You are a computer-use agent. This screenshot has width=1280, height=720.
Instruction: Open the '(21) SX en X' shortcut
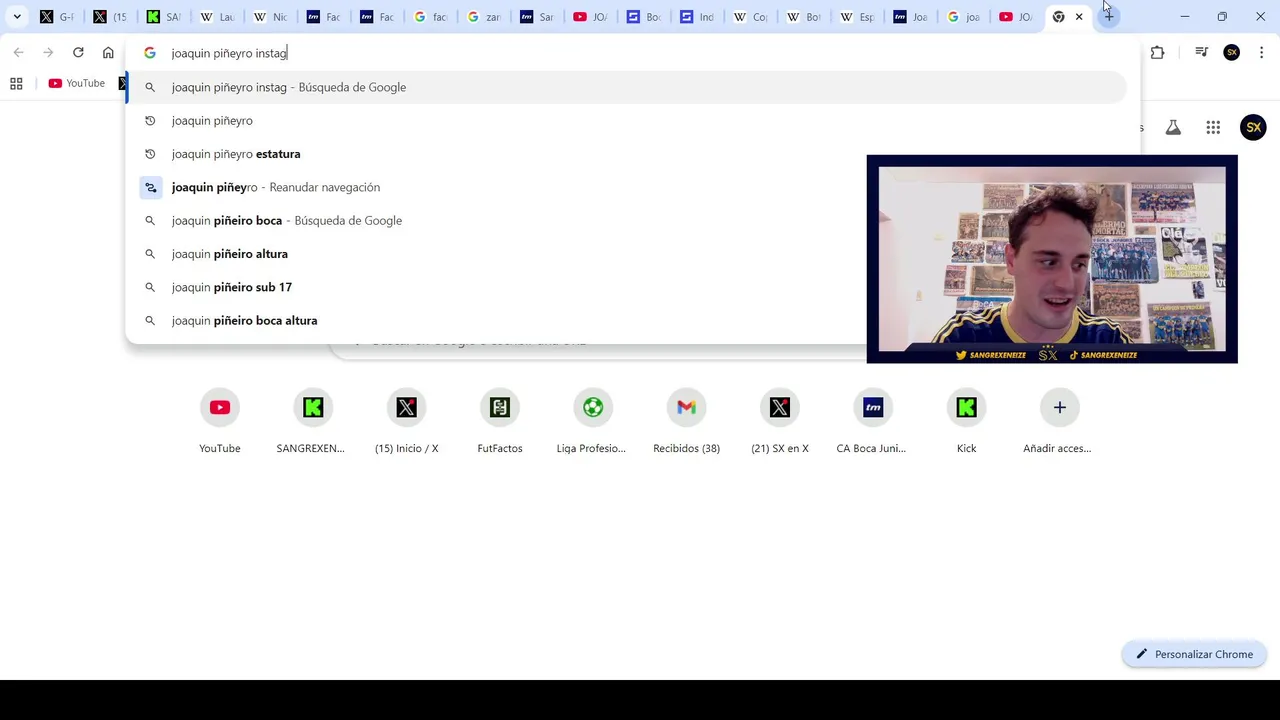tap(780, 423)
